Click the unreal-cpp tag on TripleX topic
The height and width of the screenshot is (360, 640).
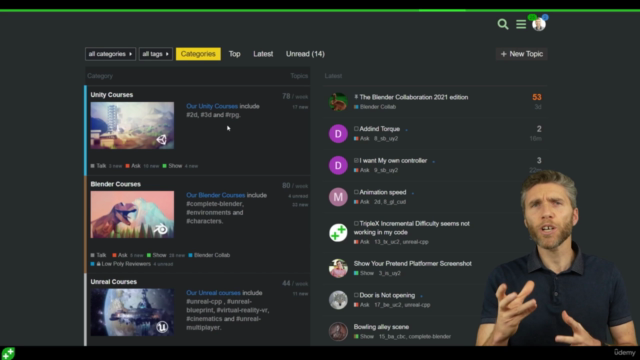point(416,242)
